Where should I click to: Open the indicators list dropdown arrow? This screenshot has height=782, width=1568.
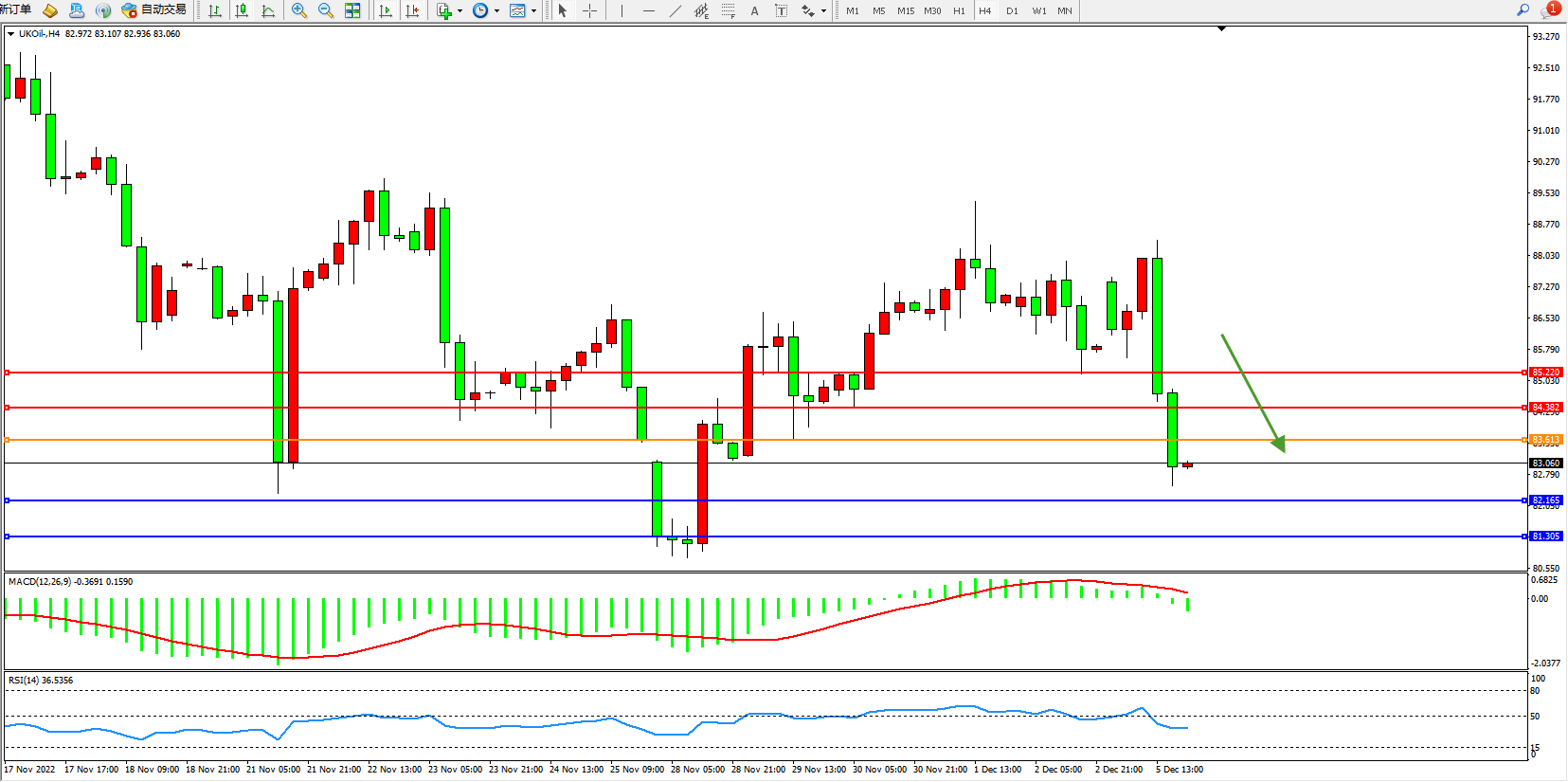[x=460, y=11]
